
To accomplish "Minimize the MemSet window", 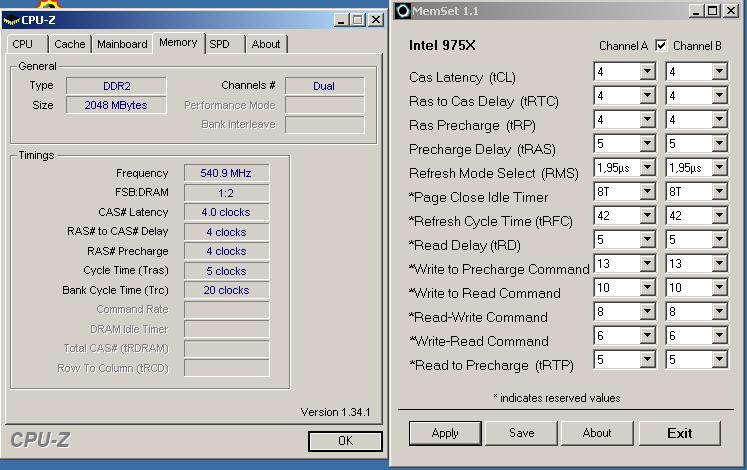I will 696,10.
